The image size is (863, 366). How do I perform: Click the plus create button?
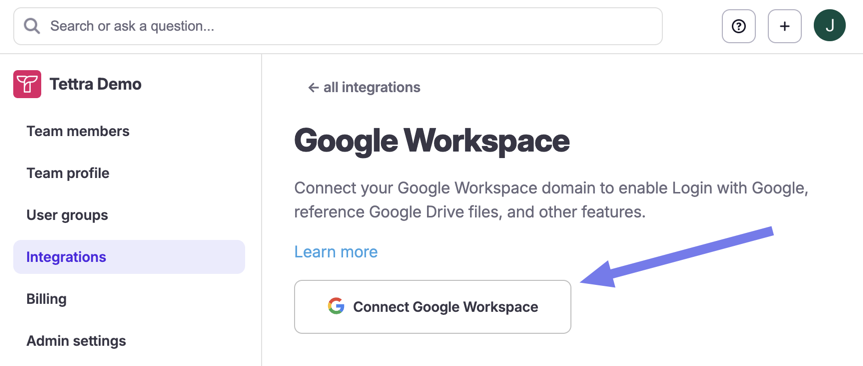[x=785, y=26]
